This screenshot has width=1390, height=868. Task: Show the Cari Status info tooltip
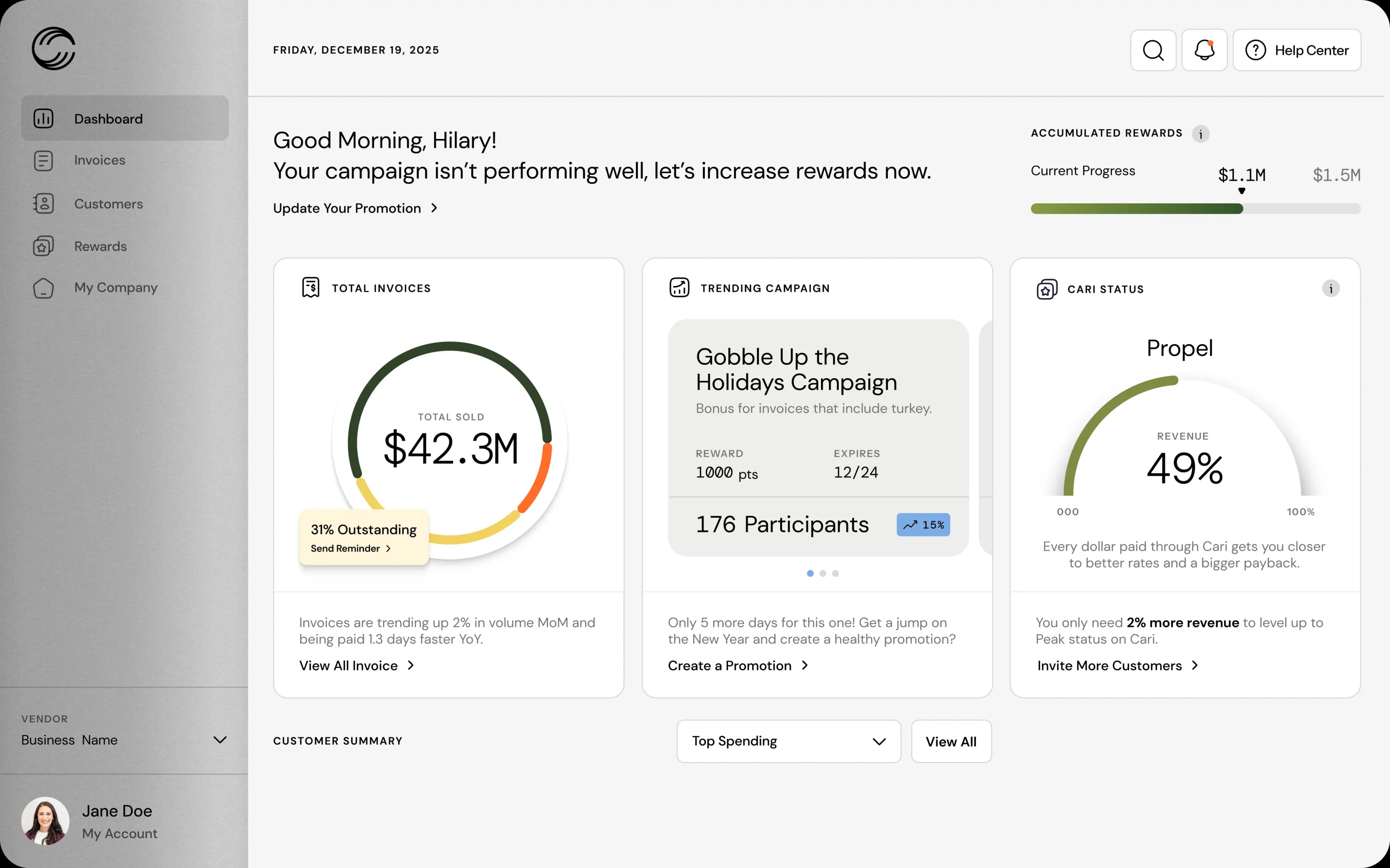point(1331,289)
